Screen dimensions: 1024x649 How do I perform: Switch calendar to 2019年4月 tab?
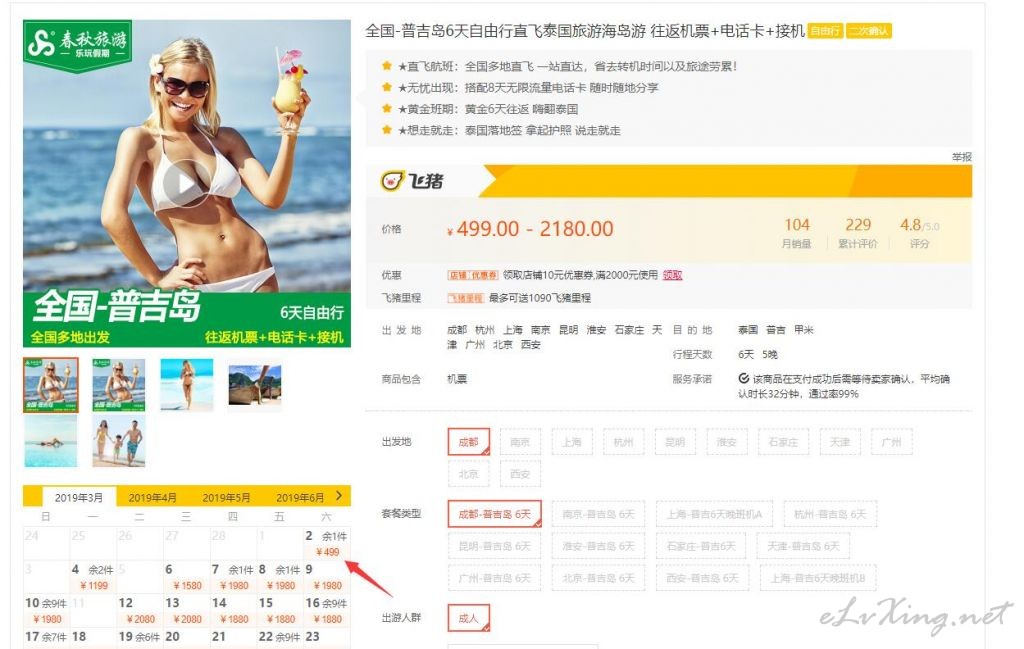pyautogui.click(x=153, y=498)
